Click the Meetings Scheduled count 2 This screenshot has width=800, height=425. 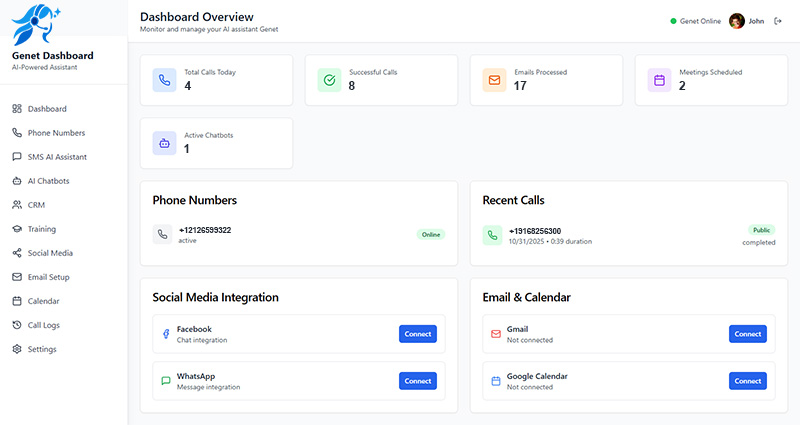pyautogui.click(x=682, y=86)
